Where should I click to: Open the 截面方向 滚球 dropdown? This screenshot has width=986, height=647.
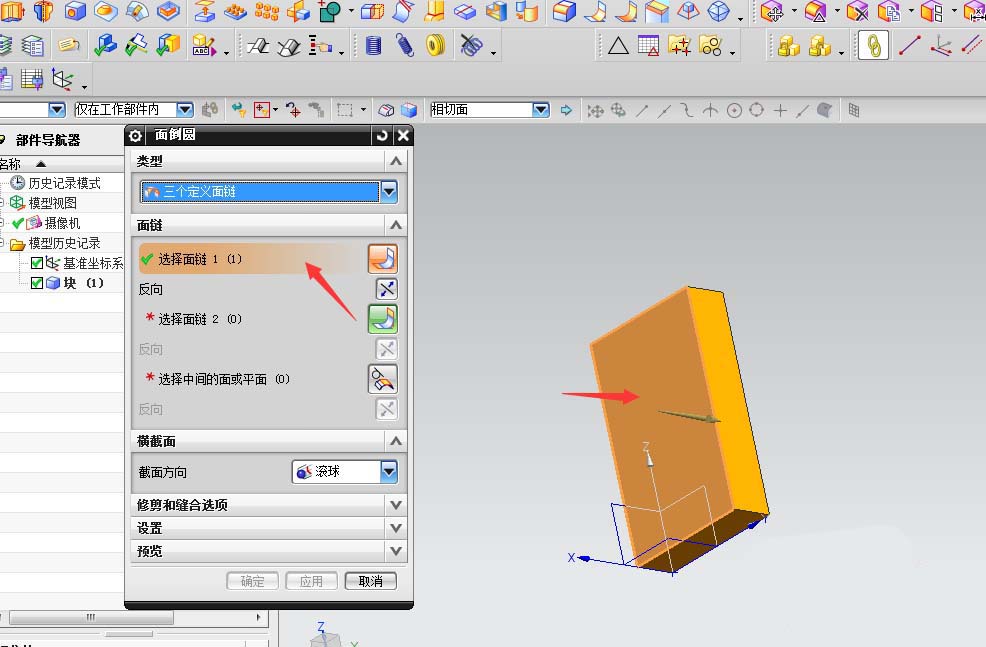[389, 472]
